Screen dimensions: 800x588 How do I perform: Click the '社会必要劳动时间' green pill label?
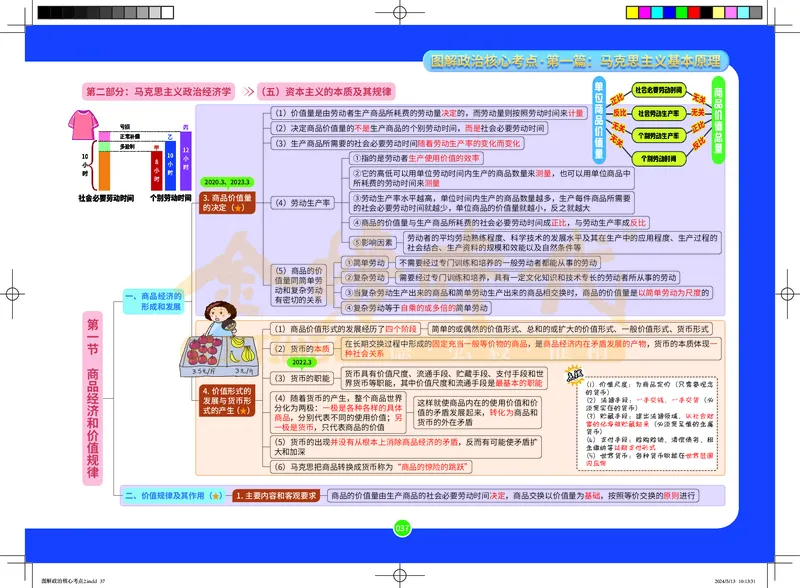point(659,91)
